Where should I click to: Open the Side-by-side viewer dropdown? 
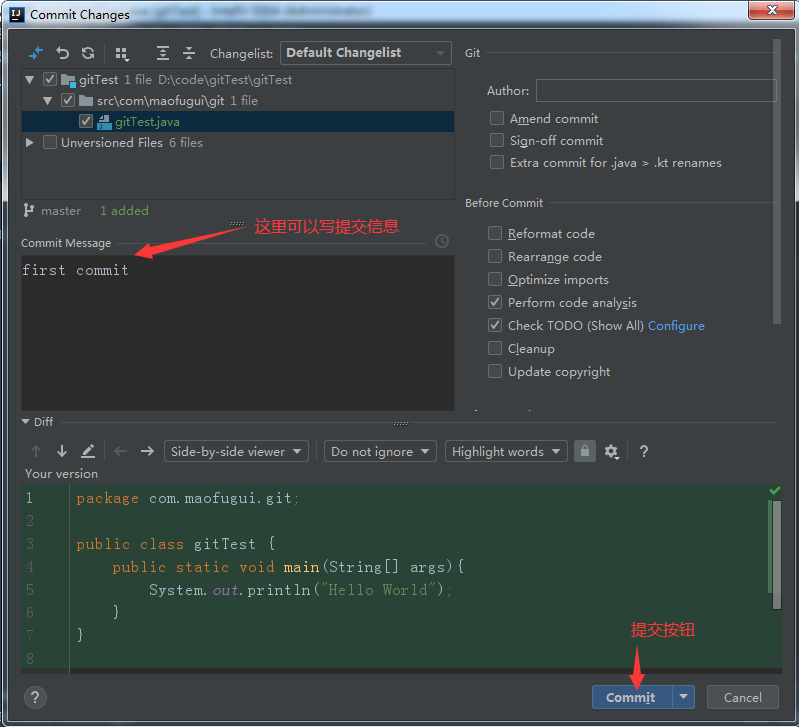tap(236, 451)
